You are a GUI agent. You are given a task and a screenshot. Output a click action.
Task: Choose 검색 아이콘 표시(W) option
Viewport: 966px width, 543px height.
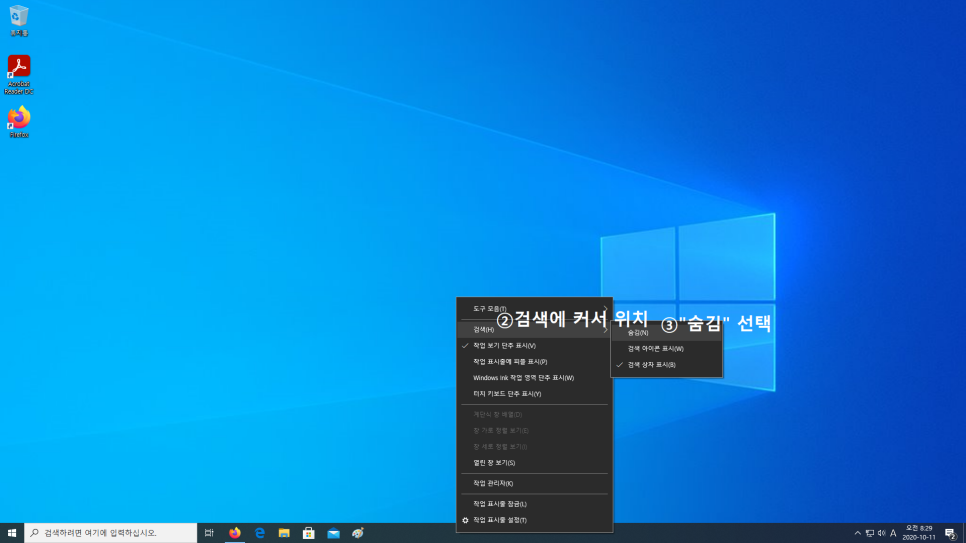coord(667,349)
